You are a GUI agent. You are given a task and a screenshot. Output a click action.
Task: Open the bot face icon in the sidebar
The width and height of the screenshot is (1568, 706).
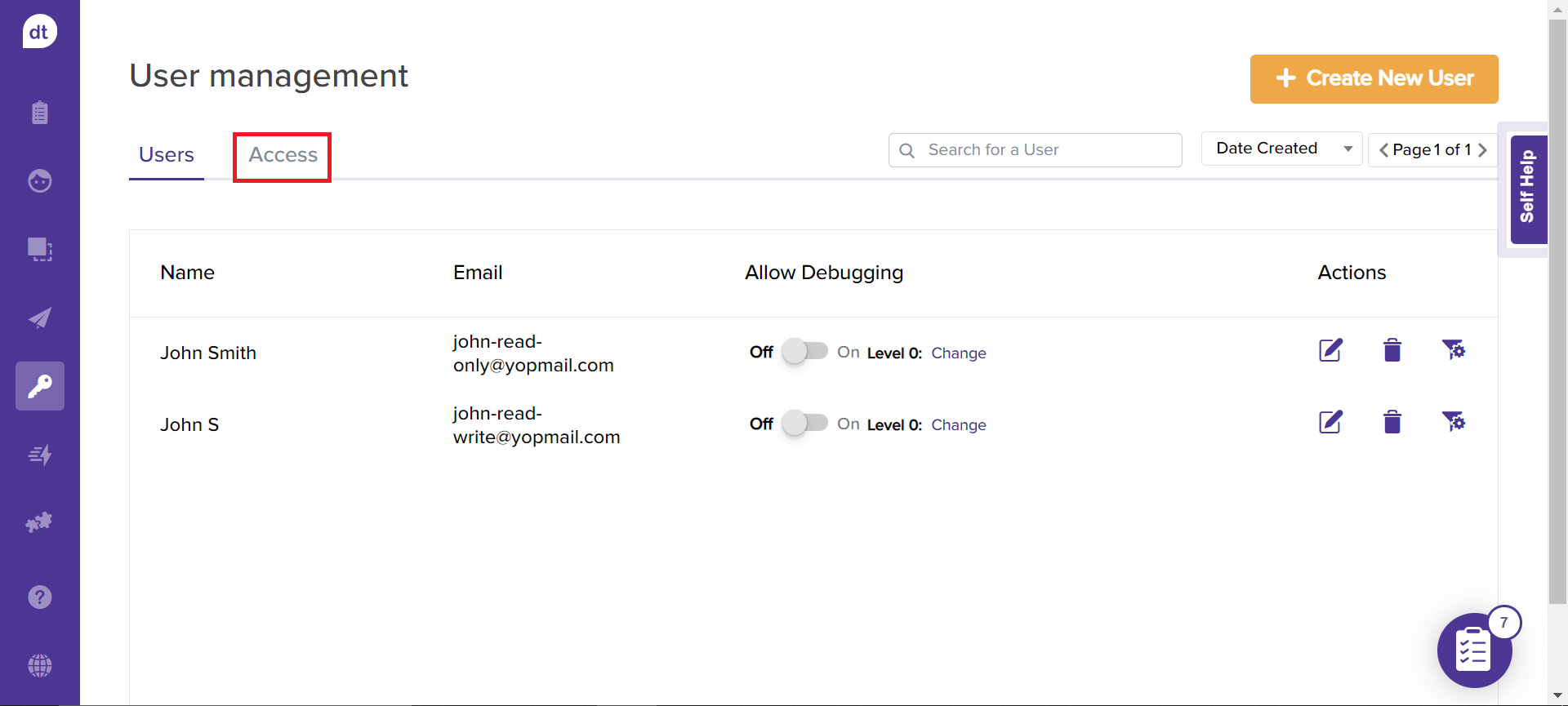[39, 180]
